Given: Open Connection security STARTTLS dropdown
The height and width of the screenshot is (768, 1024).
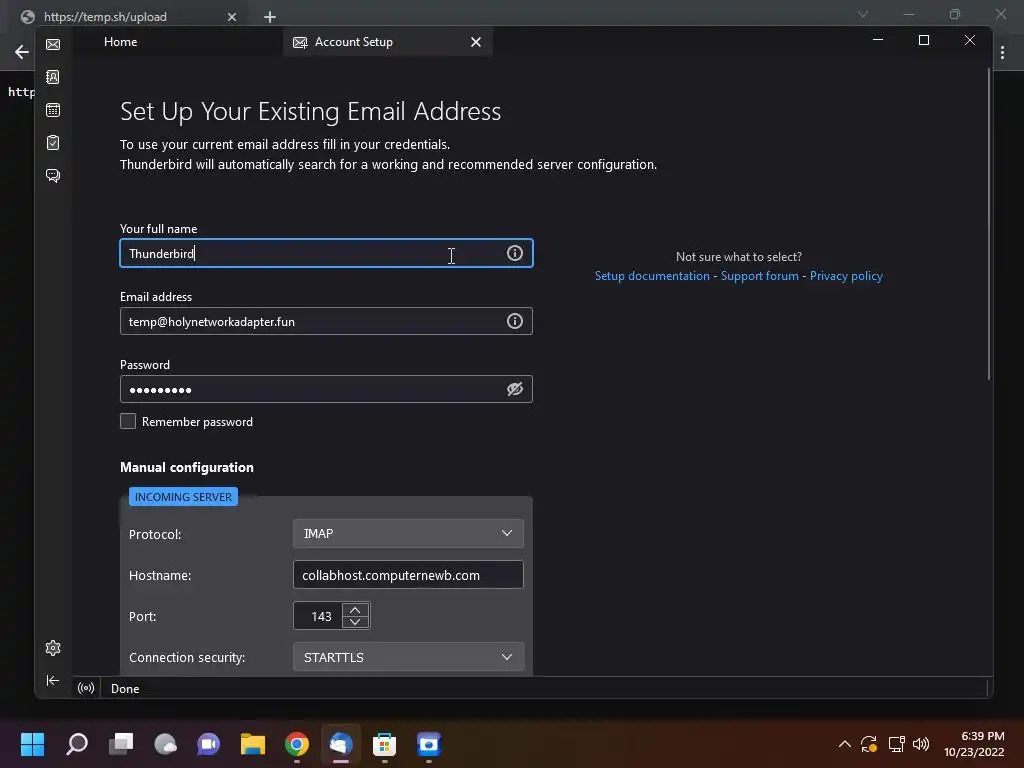Looking at the screenshot, I should click(408, 657).
